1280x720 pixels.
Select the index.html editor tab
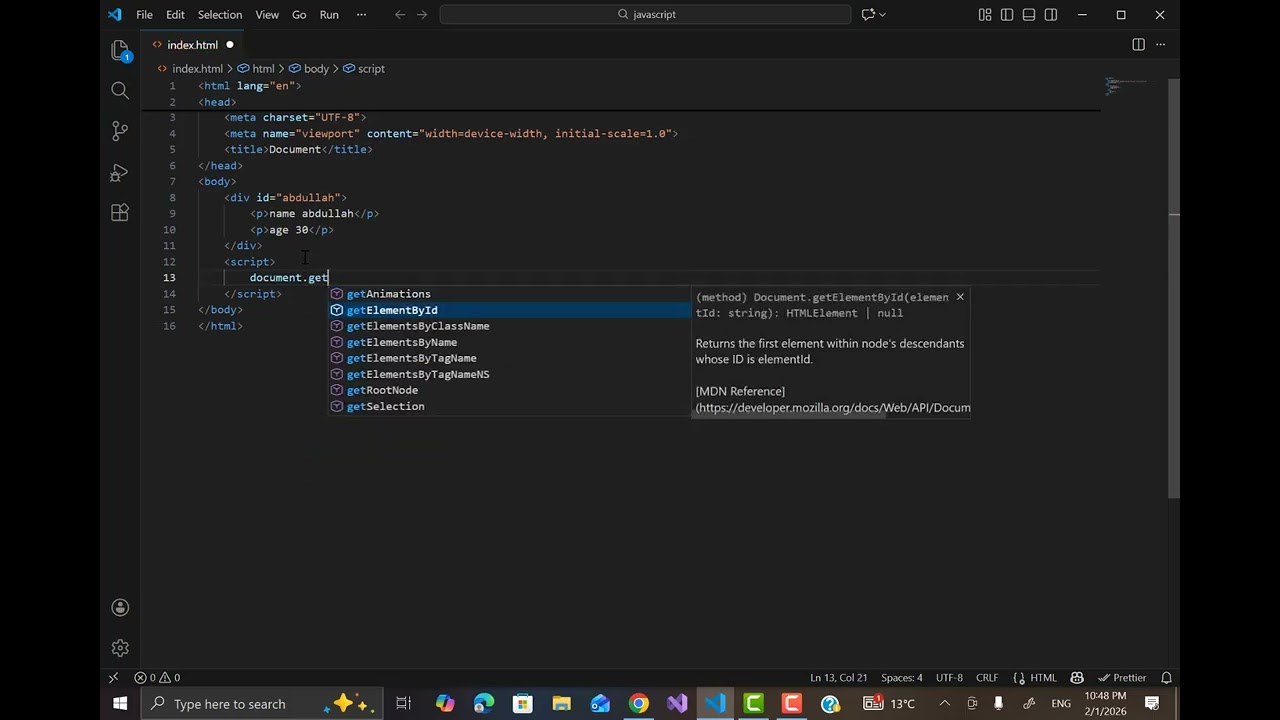(x=191, y=45)
